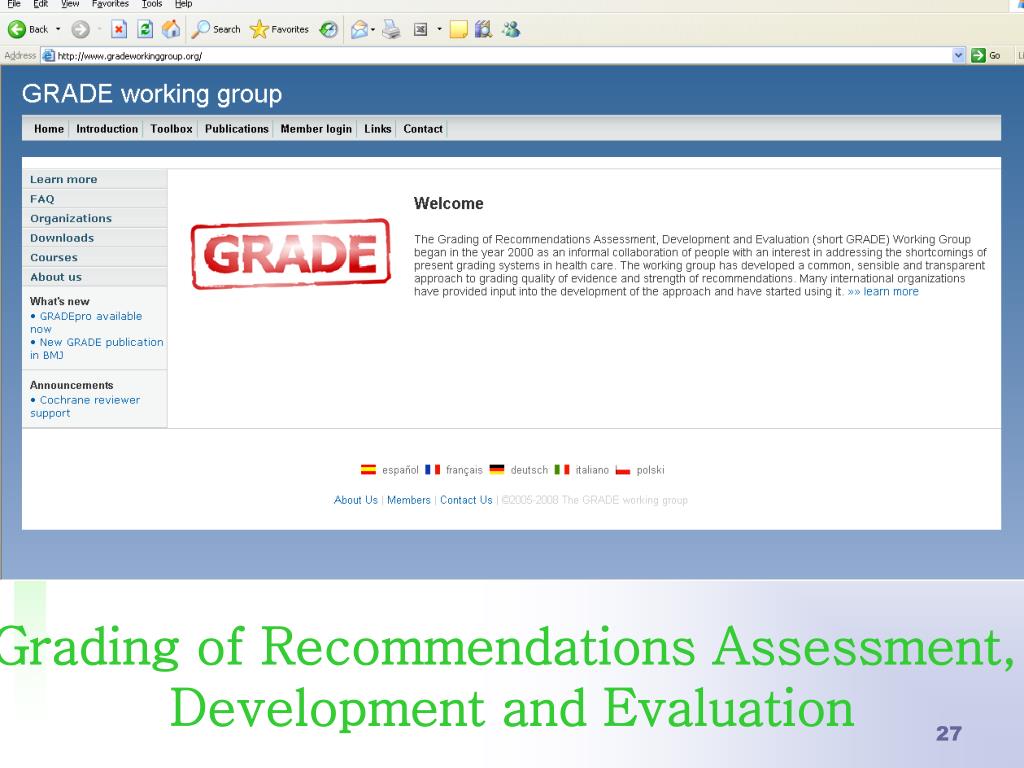This screenshot has height=768, width=1024.
Task: Switch language to deutsch
Action: point(529,470)
